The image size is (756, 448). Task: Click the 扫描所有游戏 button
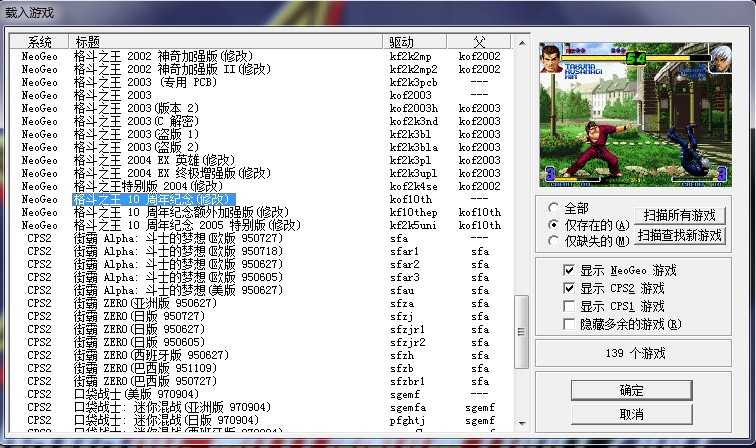(x=679, y=215)
